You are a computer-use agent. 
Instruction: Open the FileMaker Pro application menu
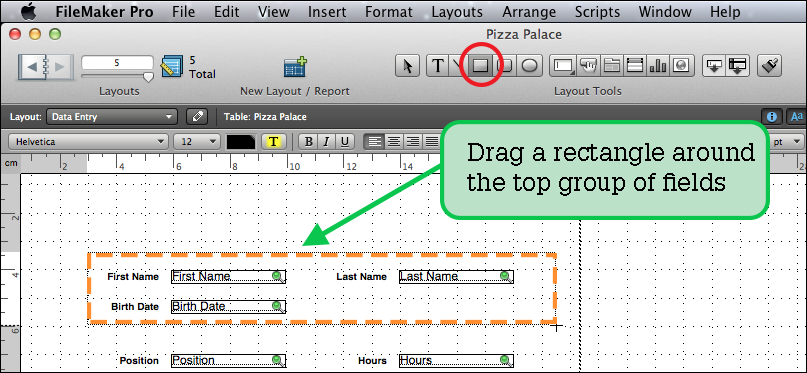104,12
